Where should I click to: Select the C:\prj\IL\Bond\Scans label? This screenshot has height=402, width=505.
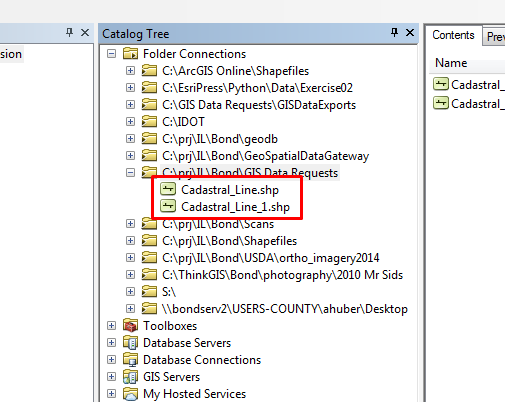tap(218, 224)
